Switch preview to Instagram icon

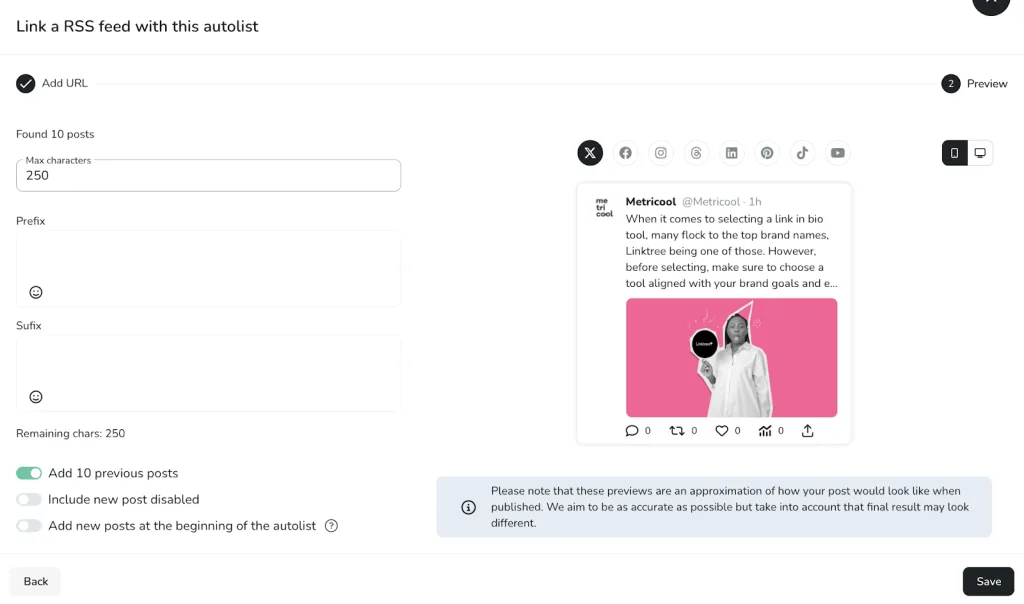pos(660,153)
